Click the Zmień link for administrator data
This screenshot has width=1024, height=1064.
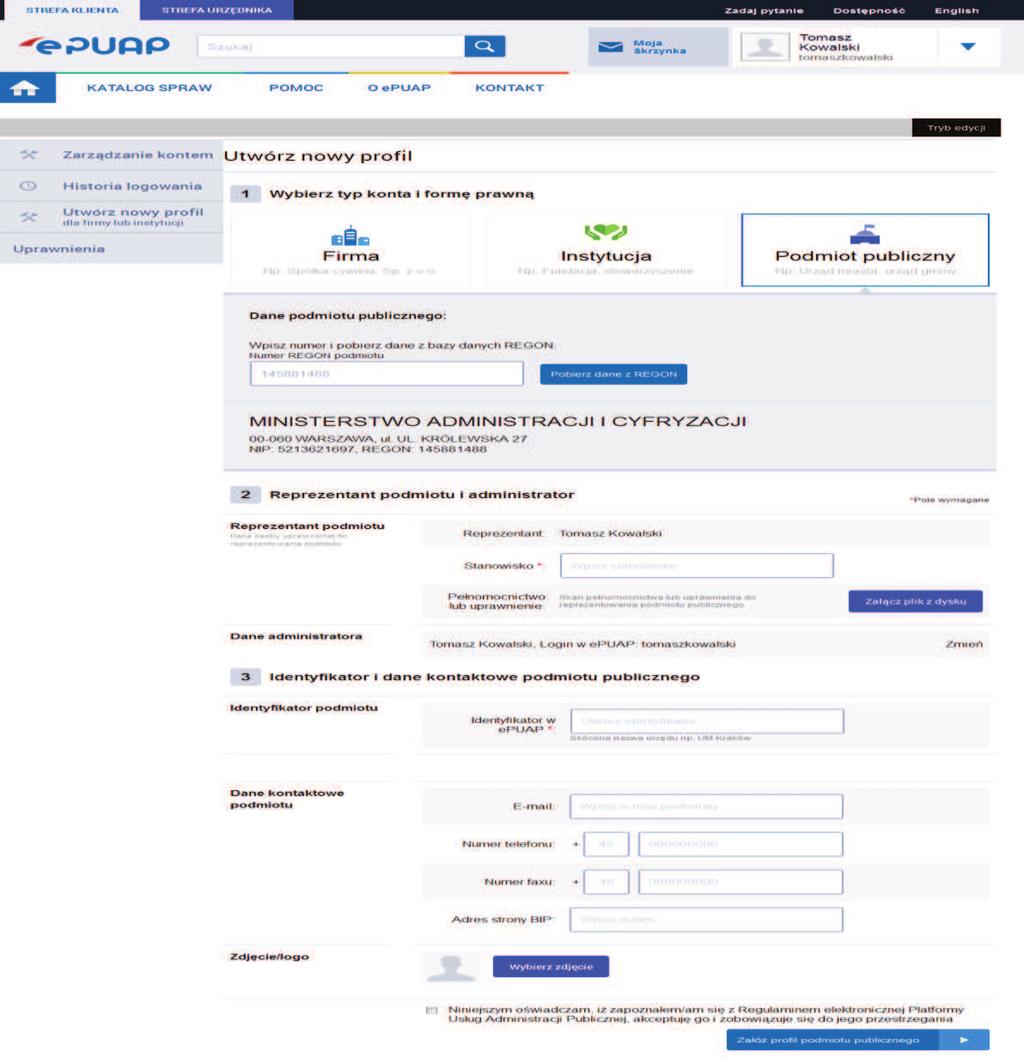(x=964, y=644)
